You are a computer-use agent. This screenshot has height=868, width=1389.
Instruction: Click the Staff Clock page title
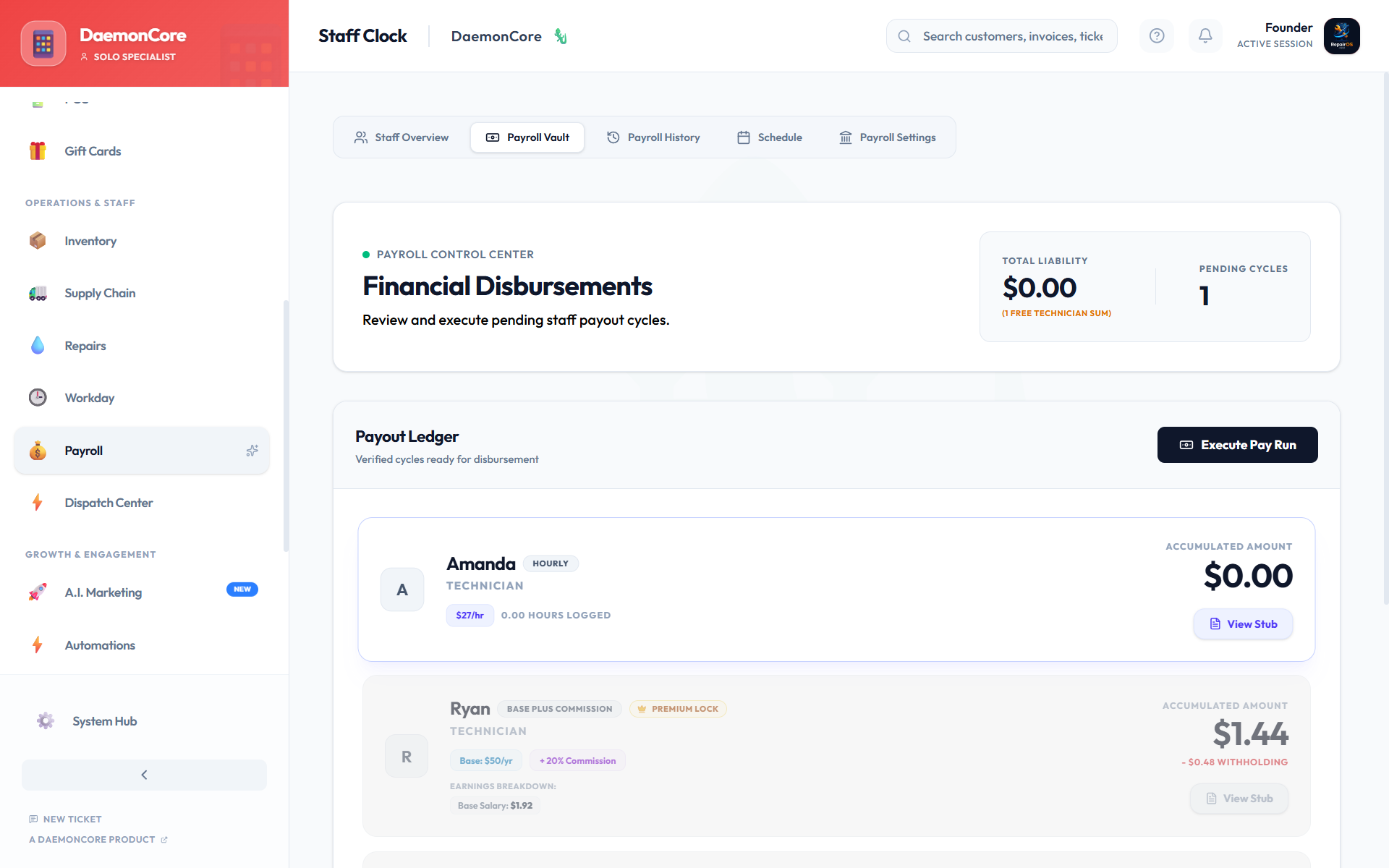coord(362,36)
